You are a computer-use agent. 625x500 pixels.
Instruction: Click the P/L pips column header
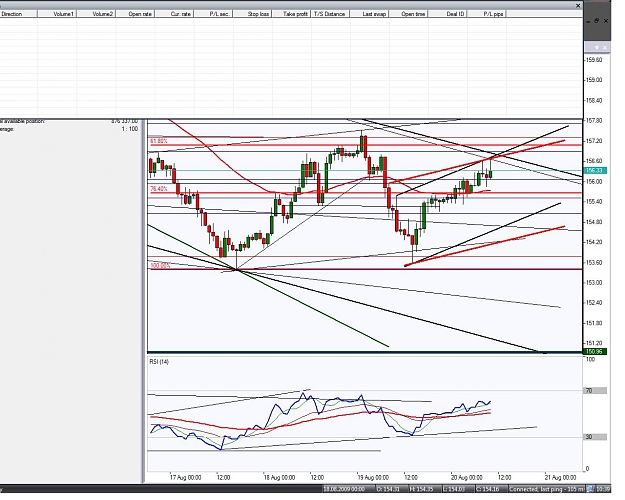click(x=487, y=14)
